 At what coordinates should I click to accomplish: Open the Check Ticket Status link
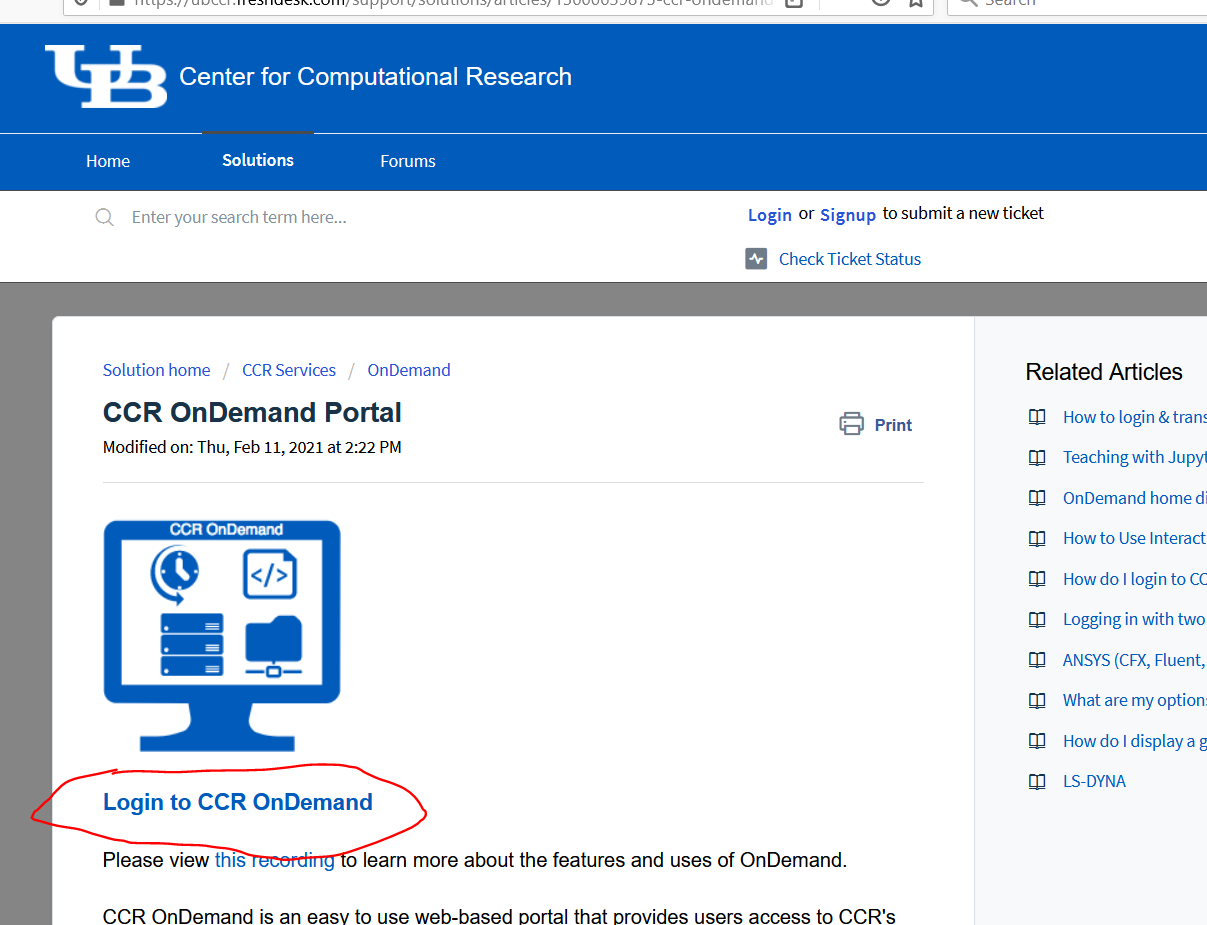coord(849,259)
